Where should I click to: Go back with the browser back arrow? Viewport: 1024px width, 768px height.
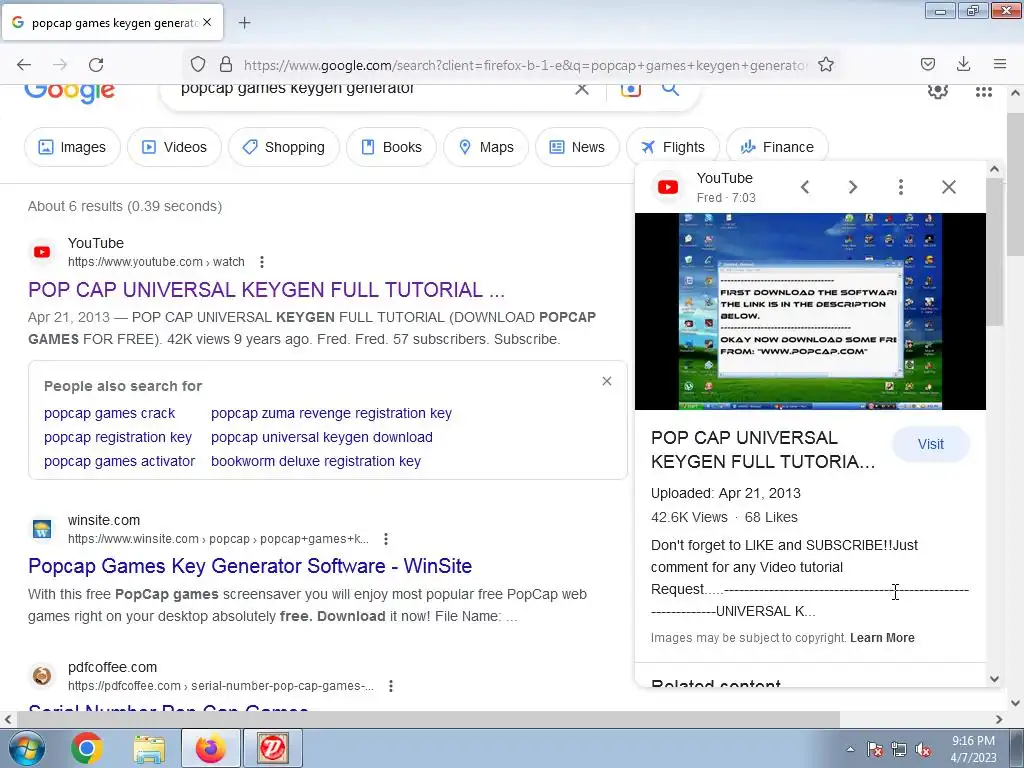click(x=24, y=64)
